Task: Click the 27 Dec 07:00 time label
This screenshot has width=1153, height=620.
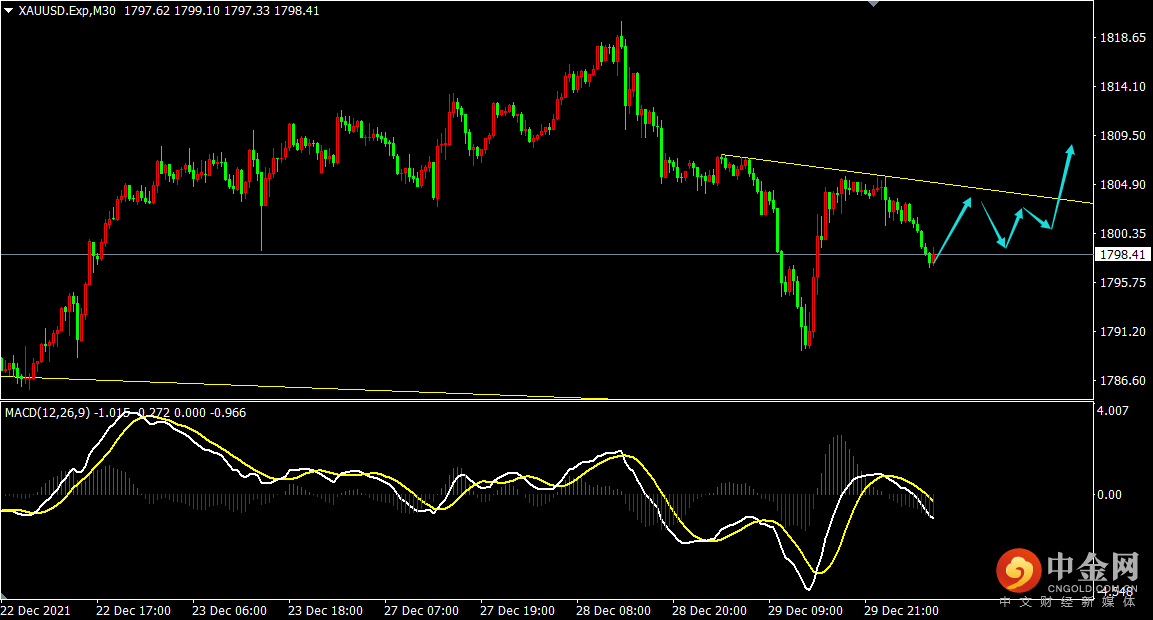Action: (421, 610)
